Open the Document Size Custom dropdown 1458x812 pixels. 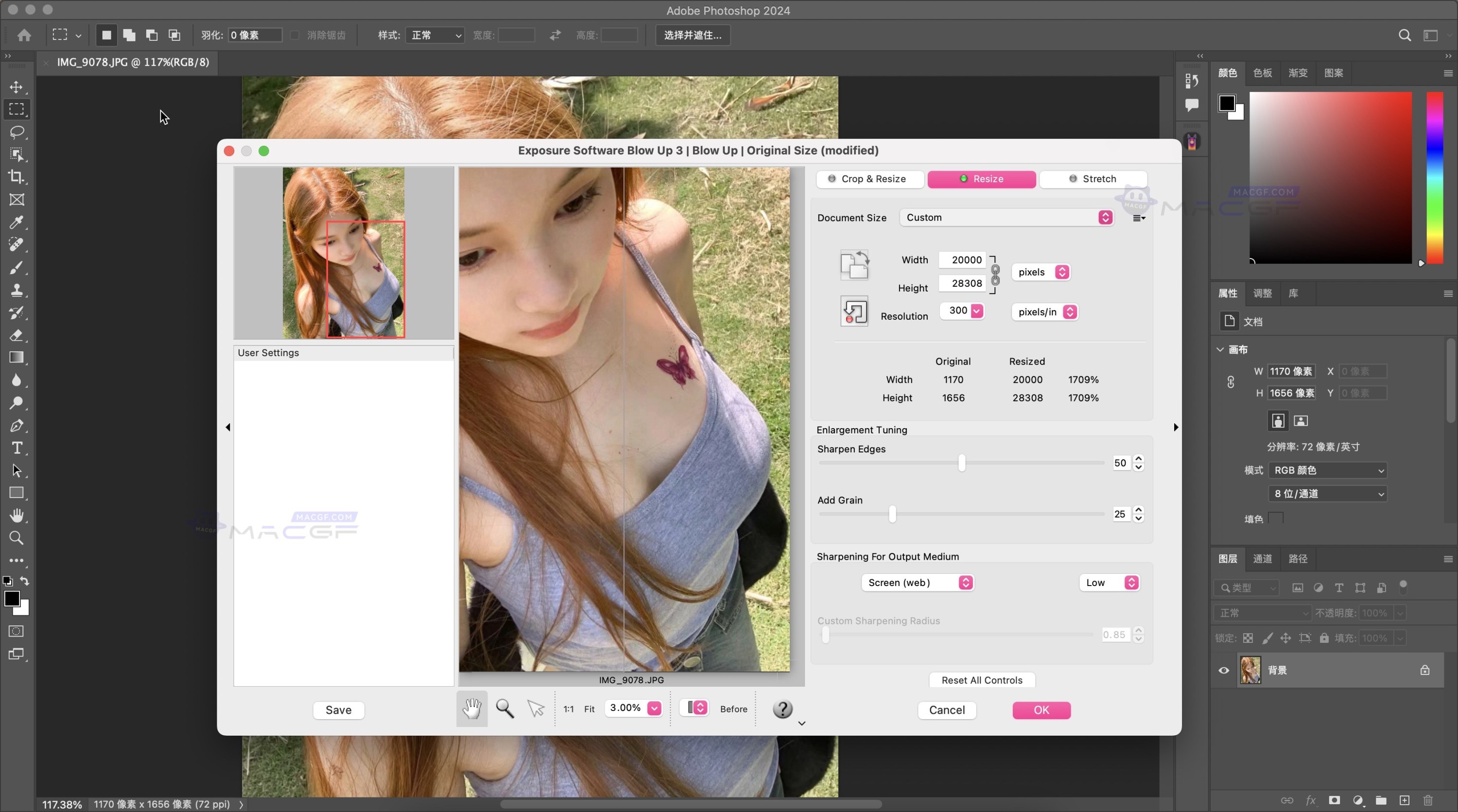pos(1007,218)
